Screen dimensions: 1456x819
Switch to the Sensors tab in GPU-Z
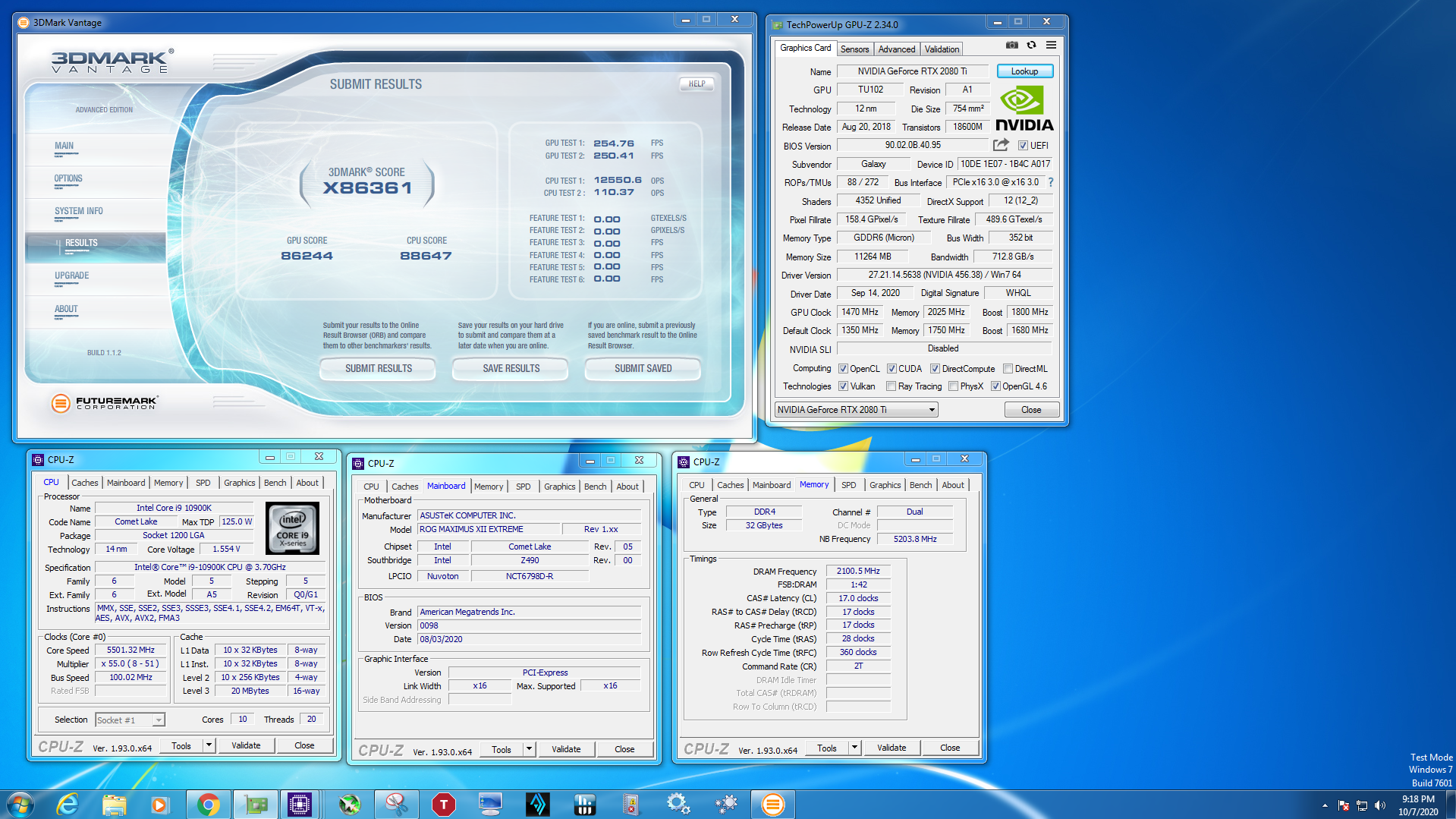(x=854, y=49)
